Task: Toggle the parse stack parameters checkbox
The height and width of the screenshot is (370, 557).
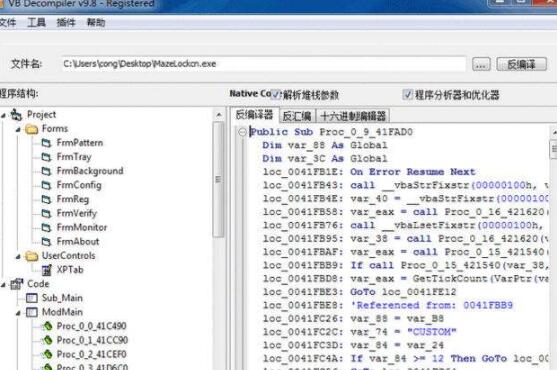Action: [276, 94]
